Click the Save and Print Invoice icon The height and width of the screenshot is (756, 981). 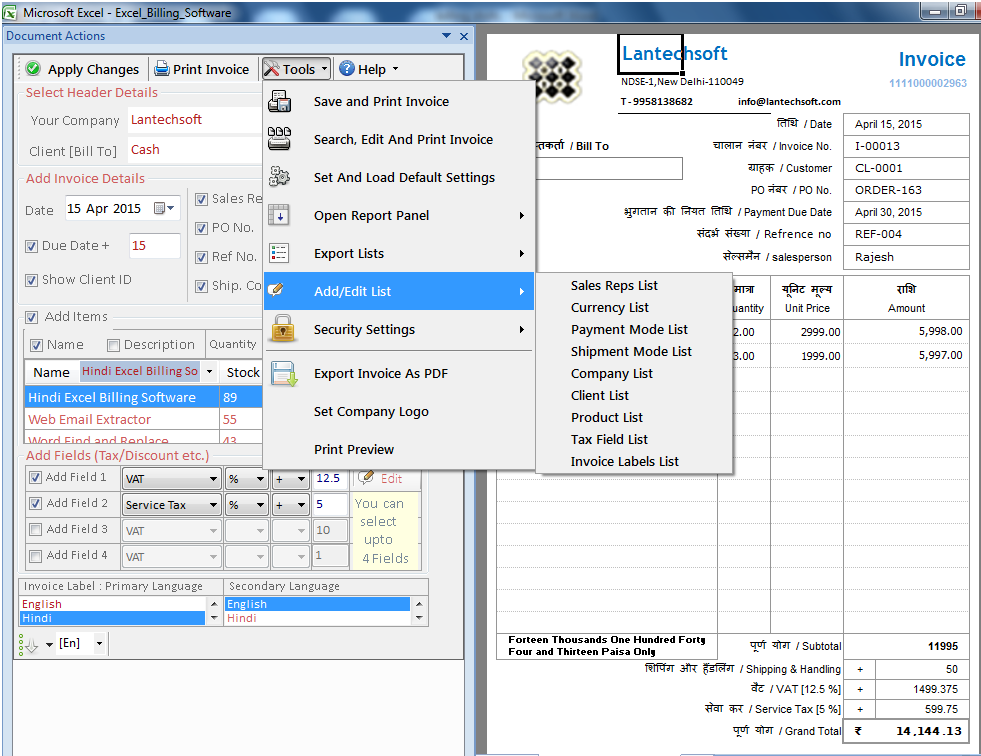[279, 101]
